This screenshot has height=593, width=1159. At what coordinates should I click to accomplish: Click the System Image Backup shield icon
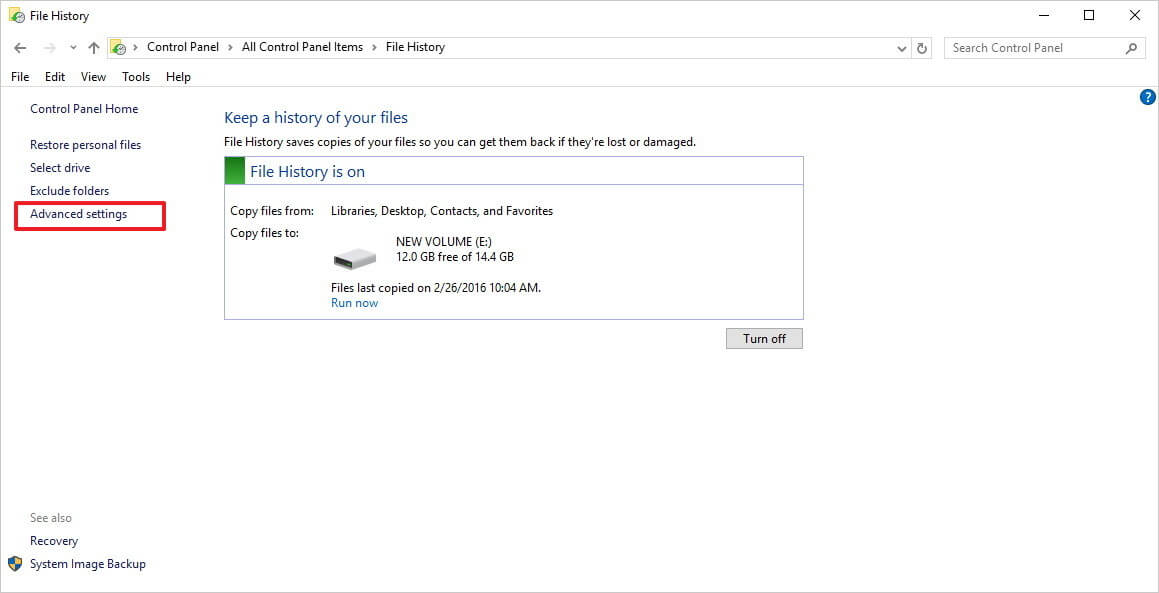[16, 564]
